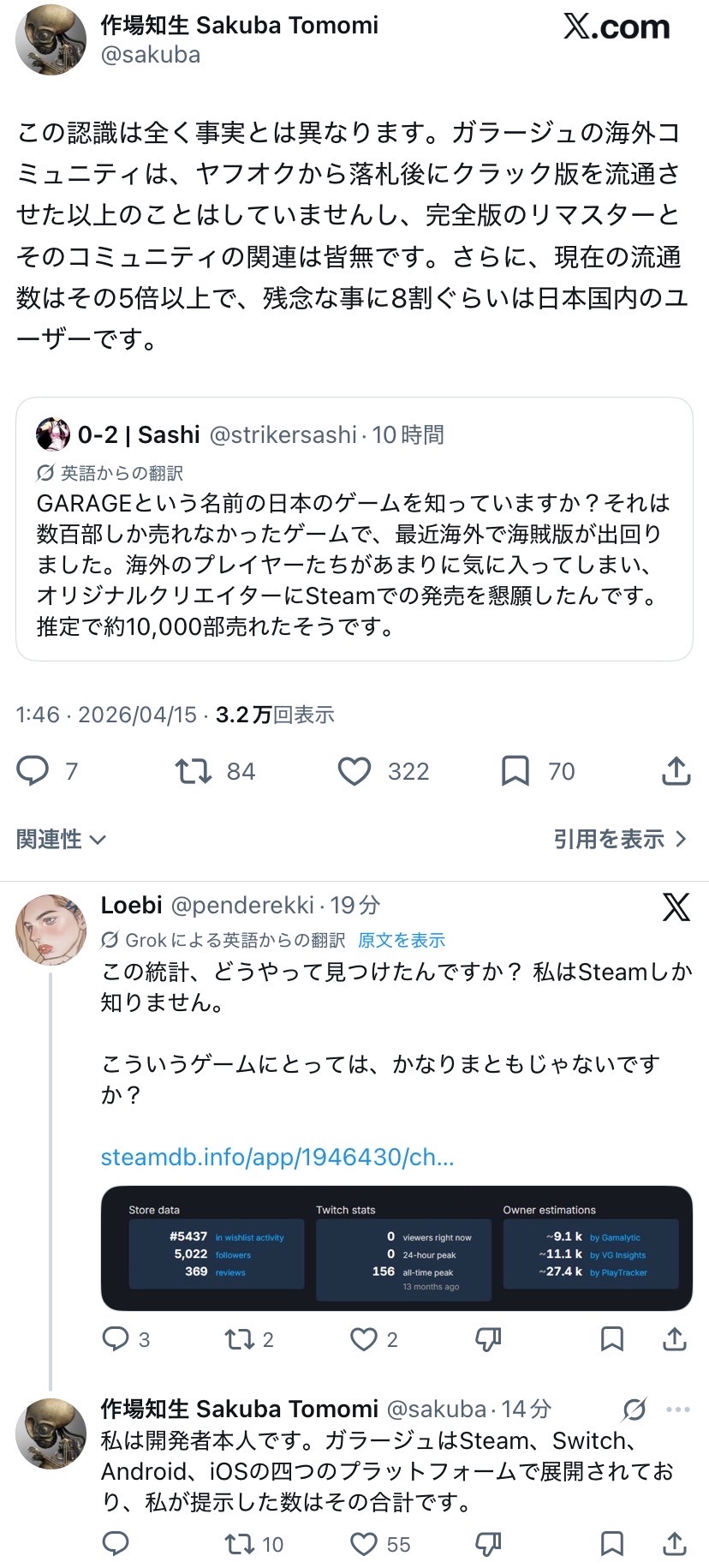The width and height of the screenshot is (709, 1568).
Task: Open 引用を表示 quotes view
Action: 619,839
